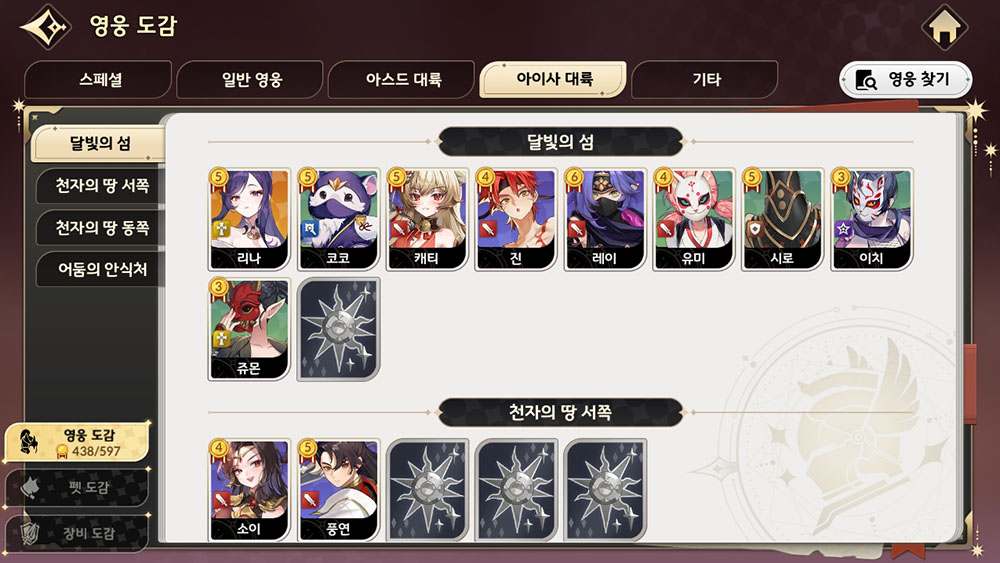Screen dimensions: 1000x563
Task: Select the 코코 hero card
Action: point(339,219)
